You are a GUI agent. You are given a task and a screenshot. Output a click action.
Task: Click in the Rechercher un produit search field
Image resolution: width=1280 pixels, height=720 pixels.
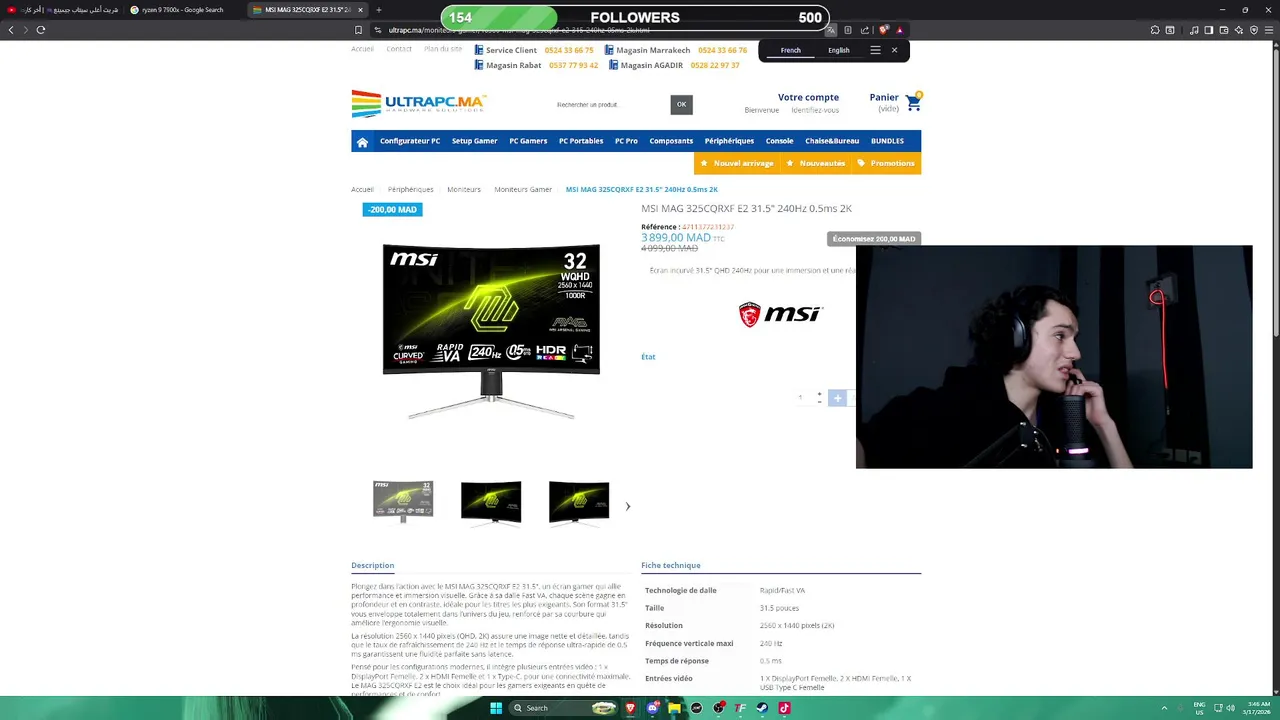(611, 104)
